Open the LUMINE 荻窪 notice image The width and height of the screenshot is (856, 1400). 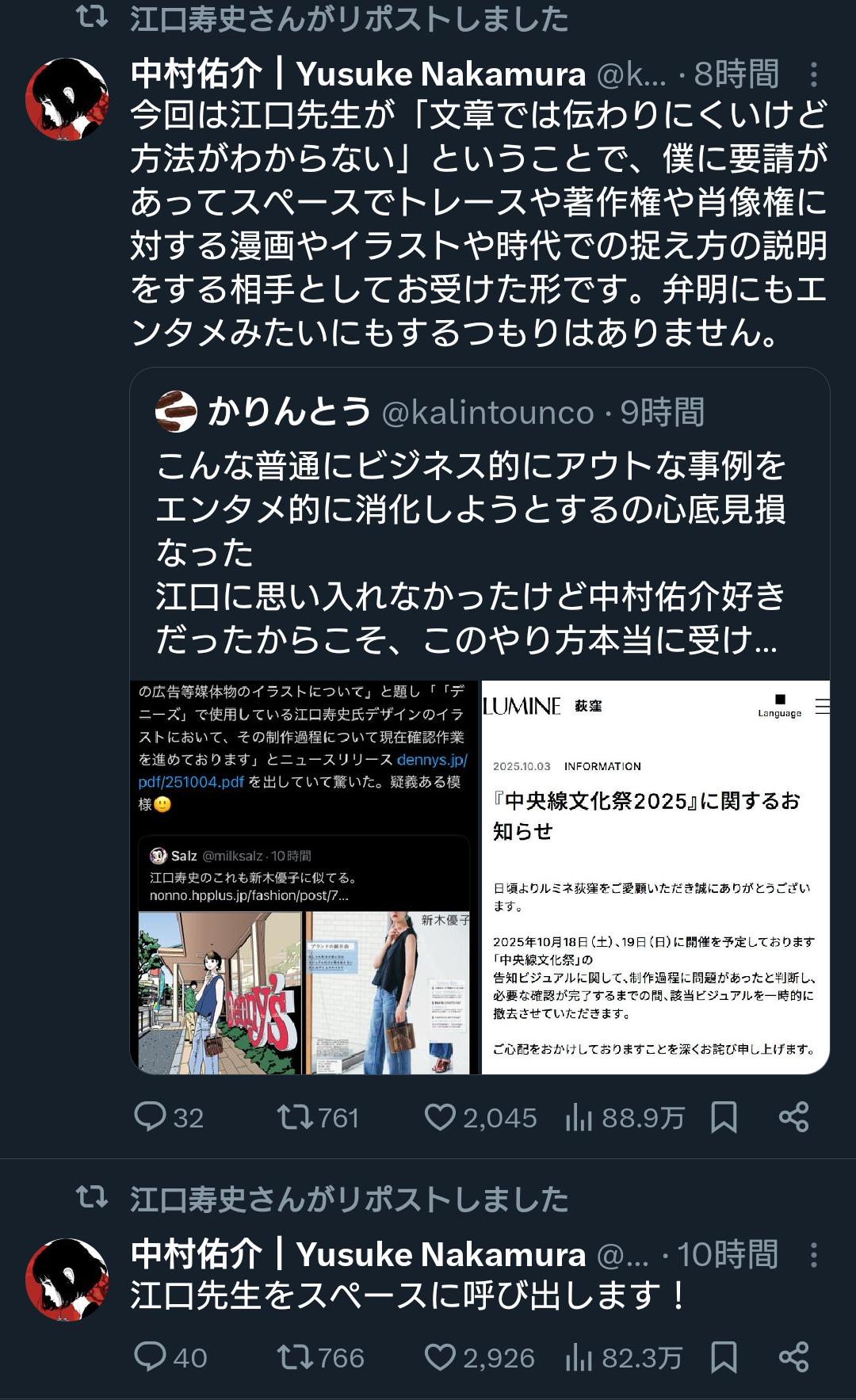[655, 877]
